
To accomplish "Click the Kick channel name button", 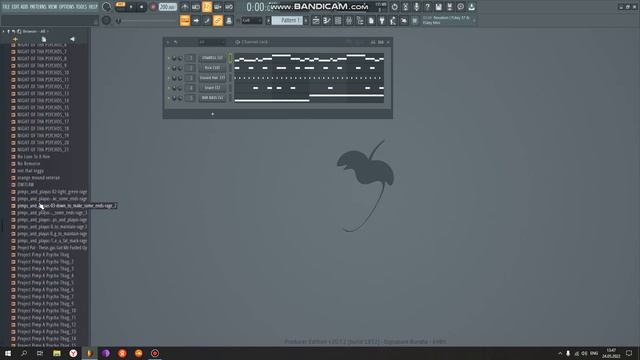I will coord(212,68).
